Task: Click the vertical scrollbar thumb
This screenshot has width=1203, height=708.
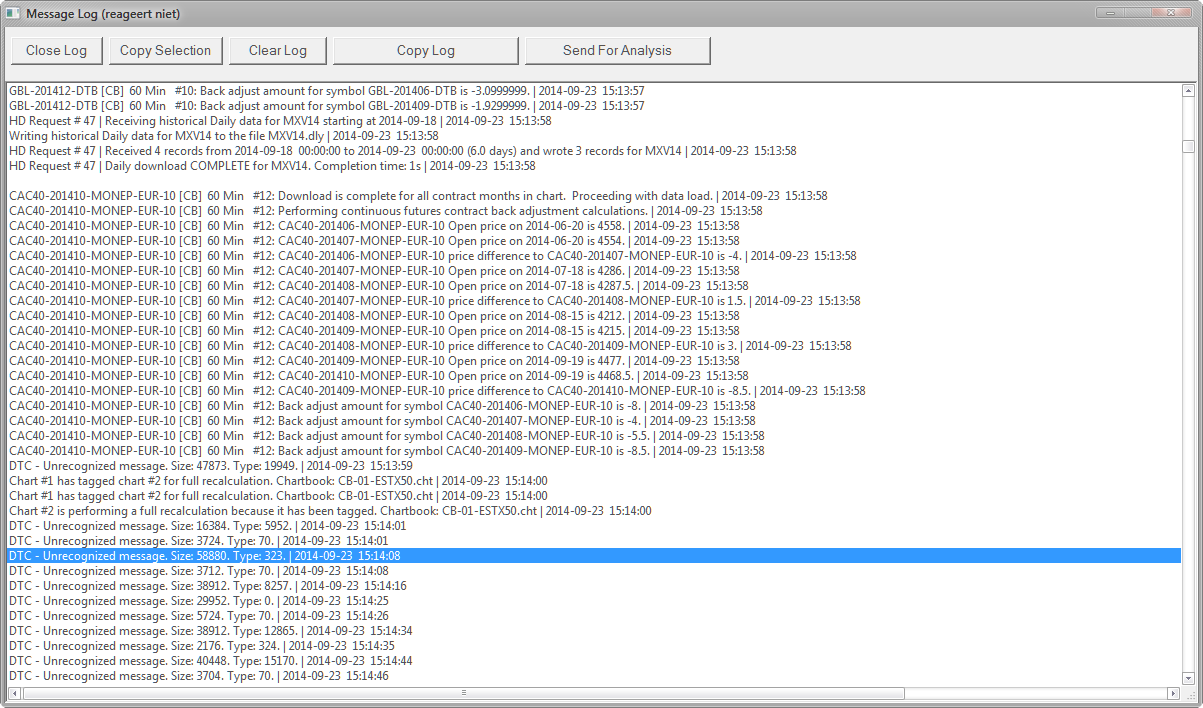Action: [x=1188, y=146]
